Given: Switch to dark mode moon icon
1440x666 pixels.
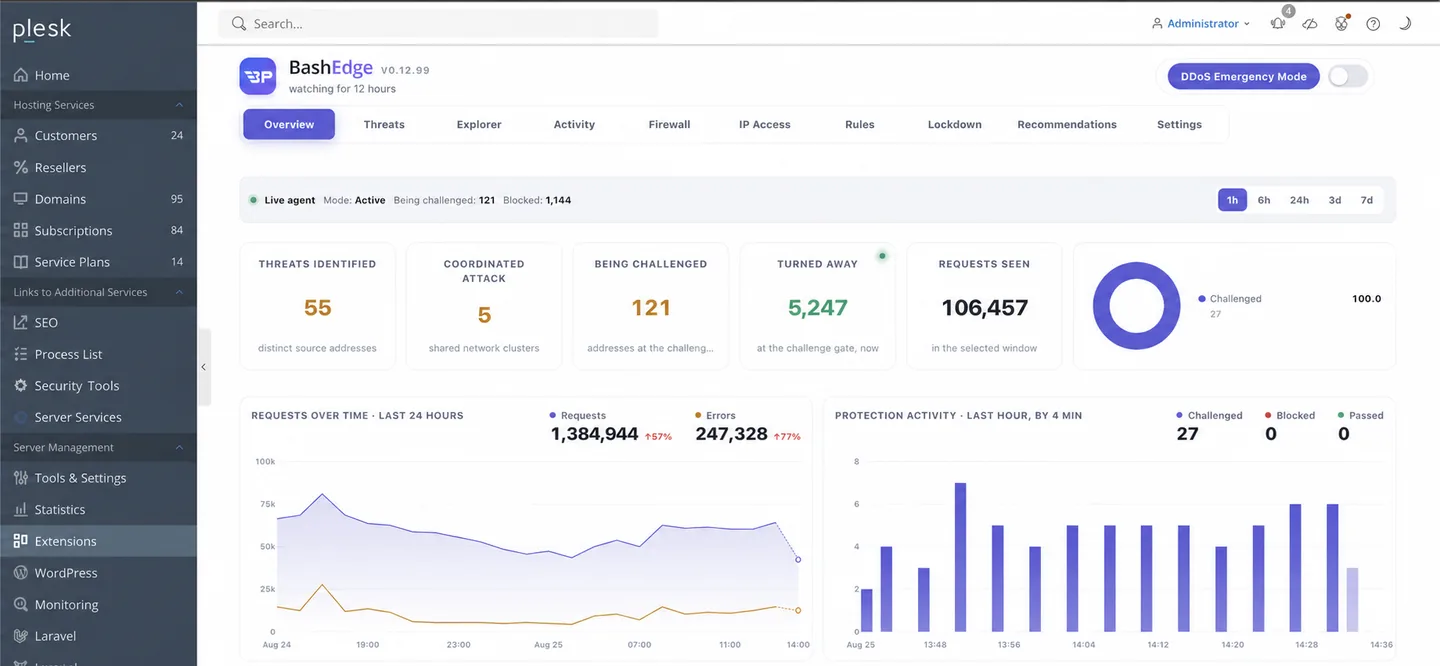Looking at the screenshot, I should tap(1405, 24).
